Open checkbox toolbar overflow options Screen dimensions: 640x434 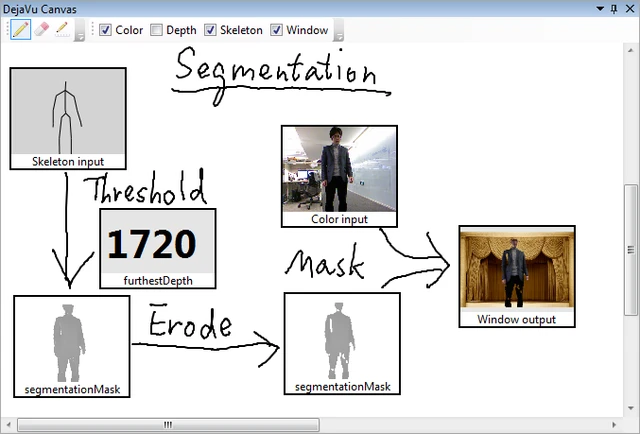coord(338,31)
